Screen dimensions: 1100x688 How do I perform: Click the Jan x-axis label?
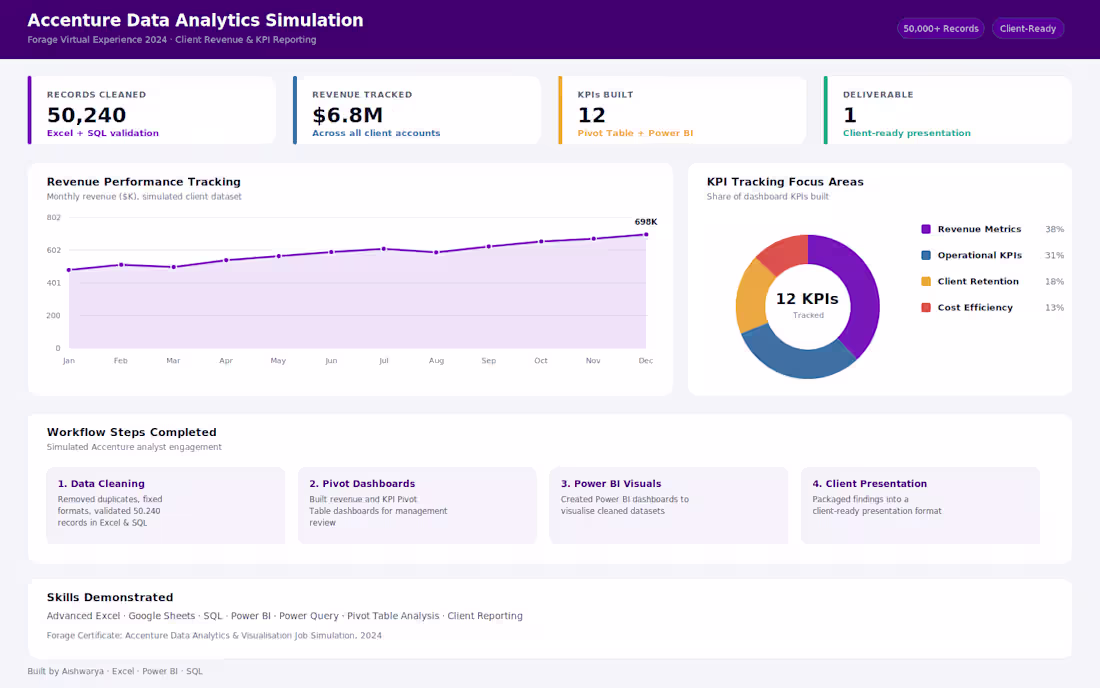point(69,360)
